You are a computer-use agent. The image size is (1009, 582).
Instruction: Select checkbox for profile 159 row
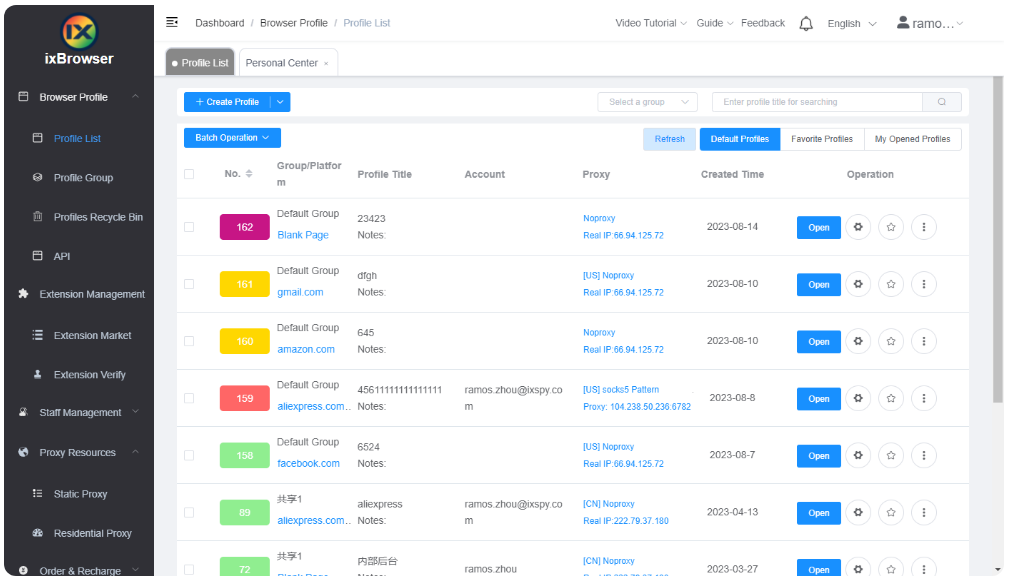pyautogui.click(x=189, y=398)
